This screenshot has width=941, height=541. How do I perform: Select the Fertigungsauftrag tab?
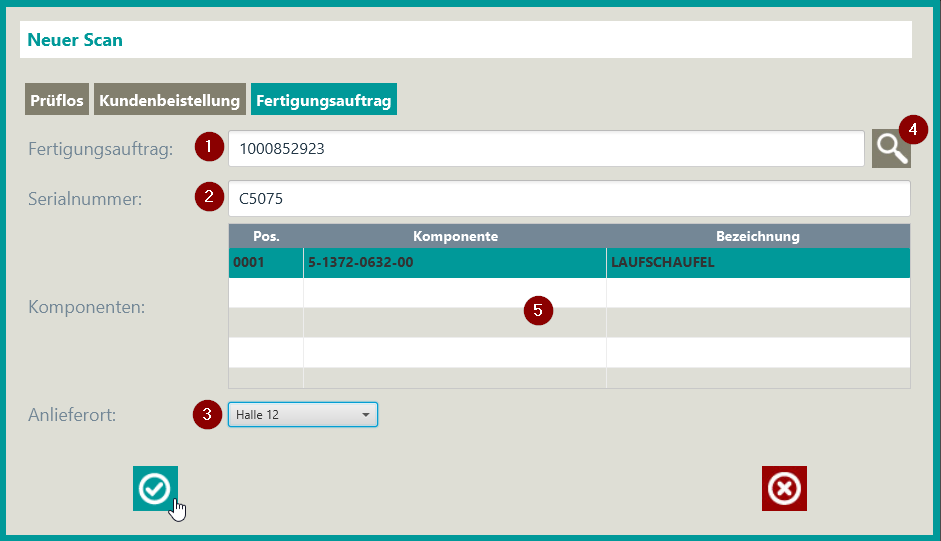pyautogui.click(x=324, y=100)
